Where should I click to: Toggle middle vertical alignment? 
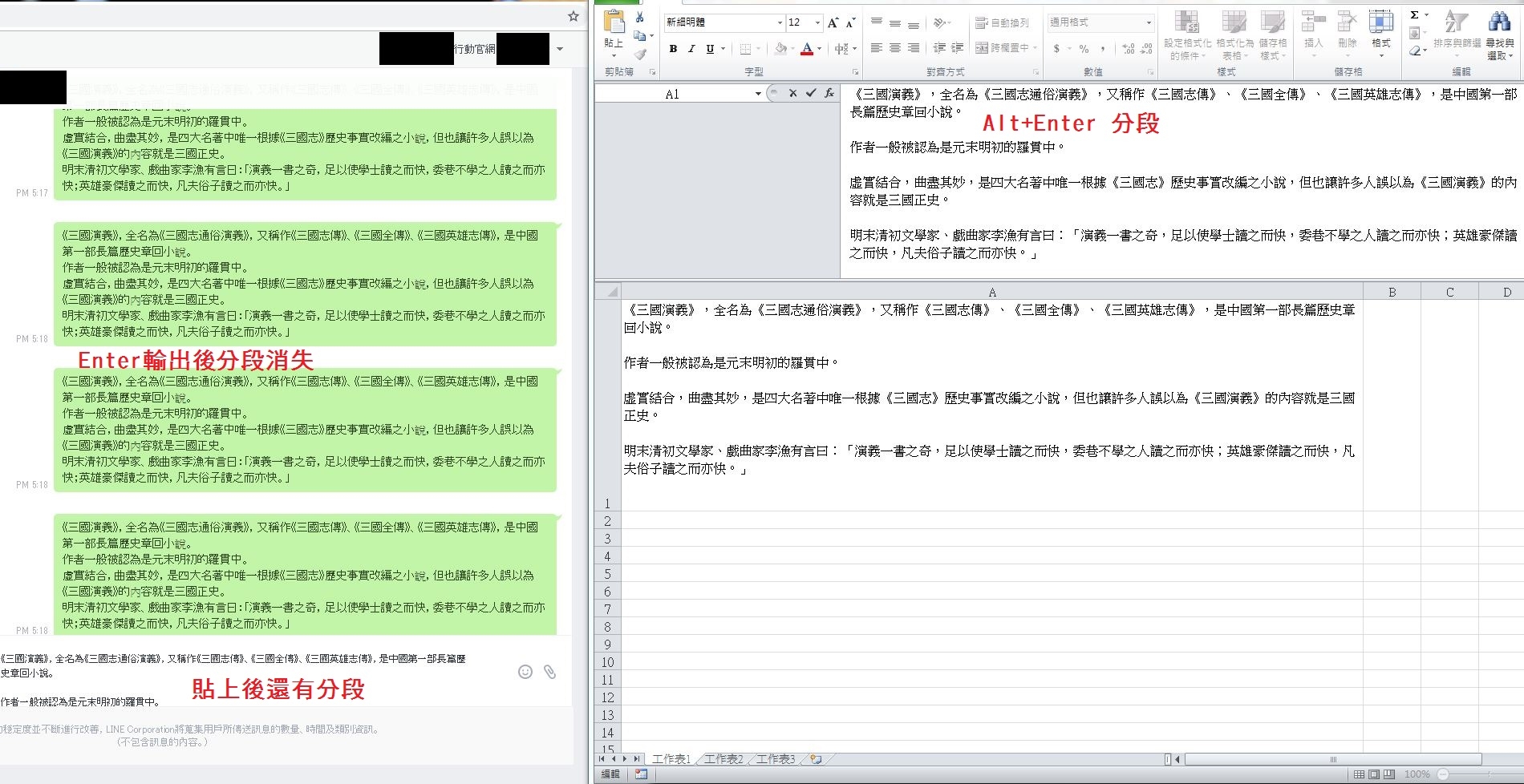[x=895, y=22]
